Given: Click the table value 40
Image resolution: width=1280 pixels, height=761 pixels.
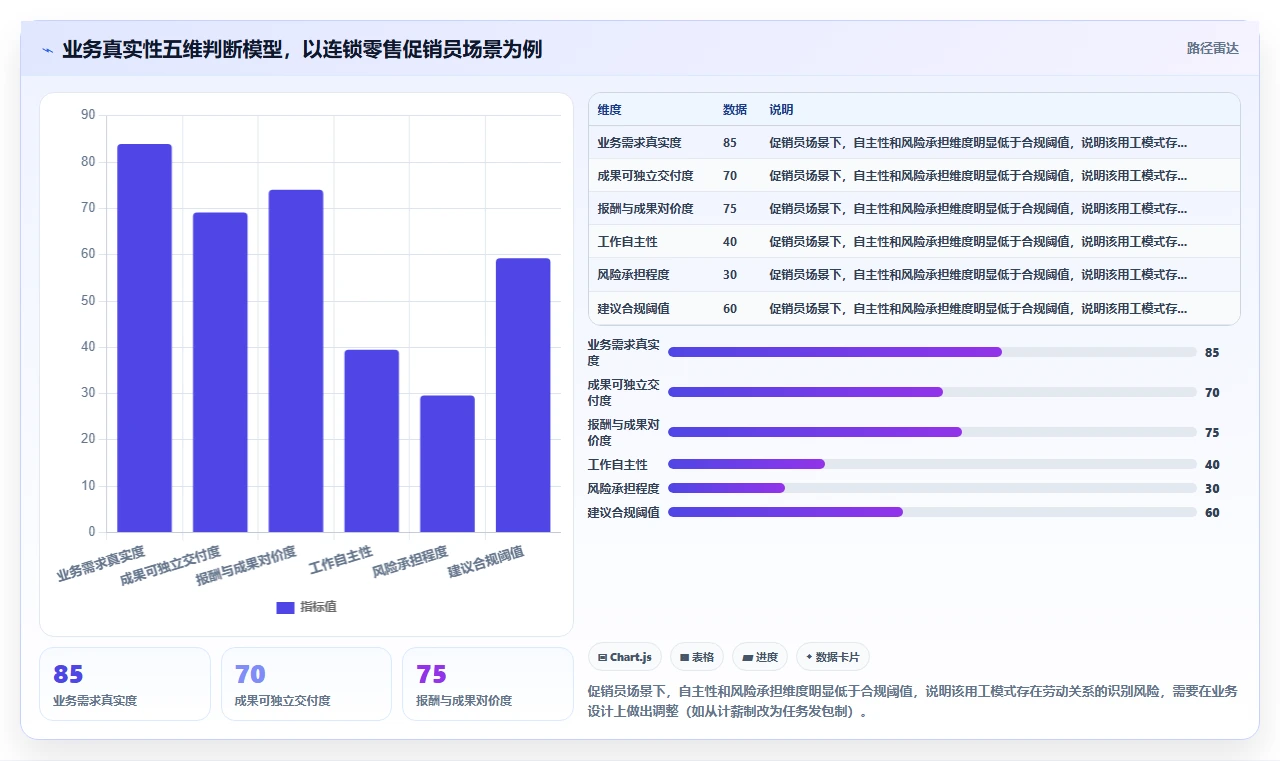Looking at the screenshot, I should [730, 242].
